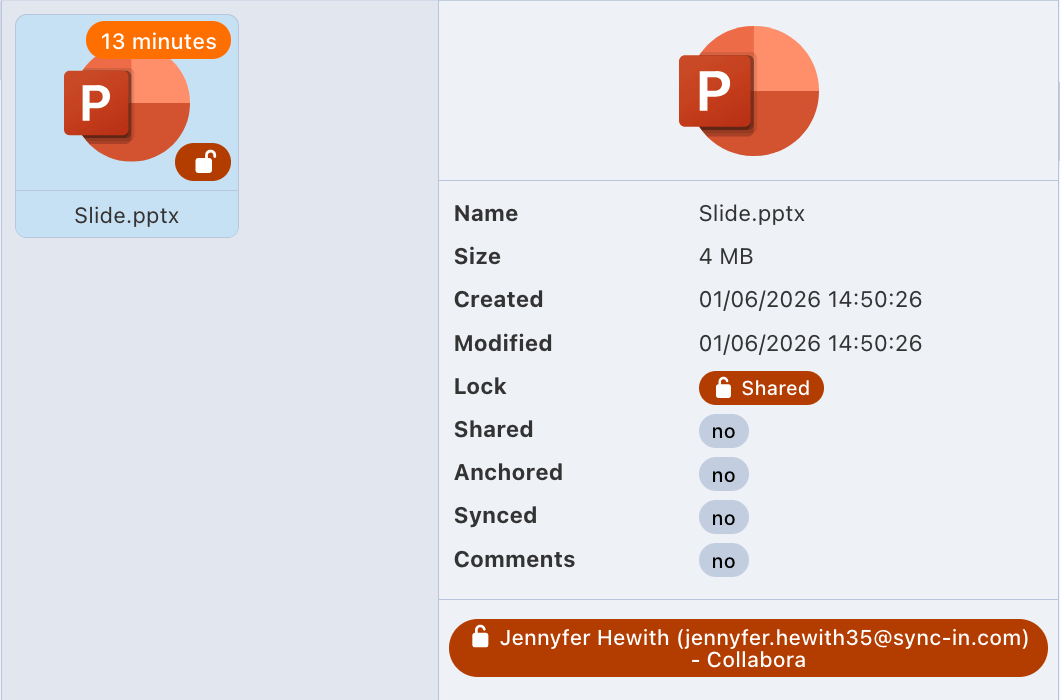Select the Slide.pptx filename under the thumbnail
The image size is (1060, 700).
127,215
